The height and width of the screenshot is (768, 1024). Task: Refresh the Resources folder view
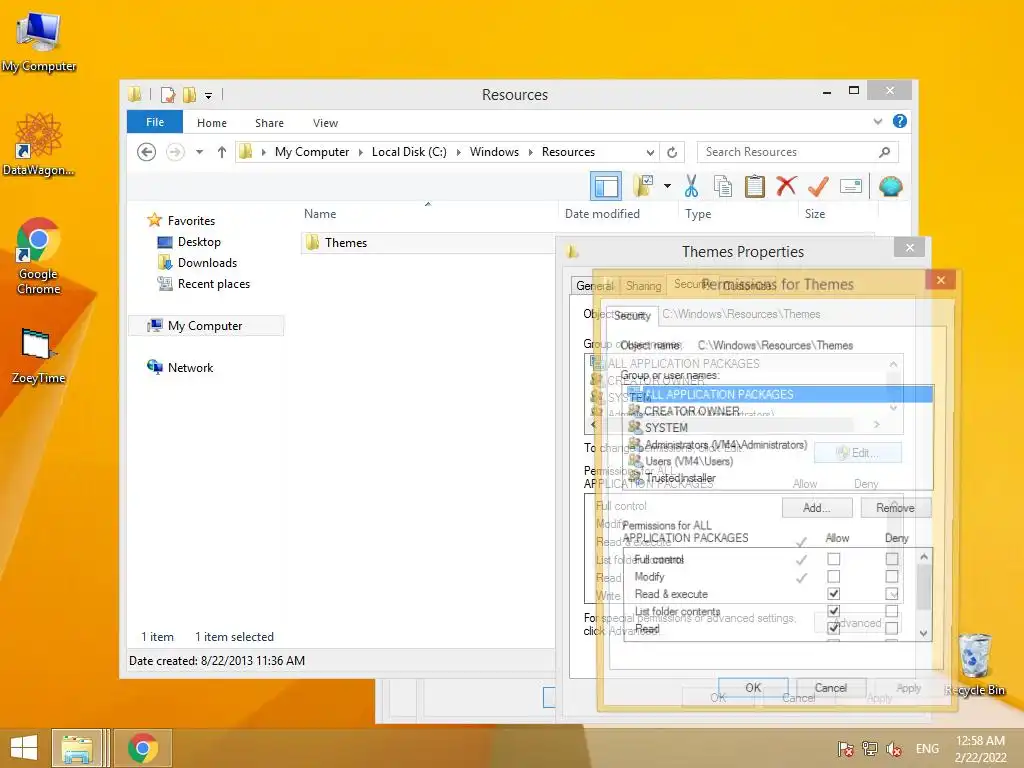coord(672,152)
